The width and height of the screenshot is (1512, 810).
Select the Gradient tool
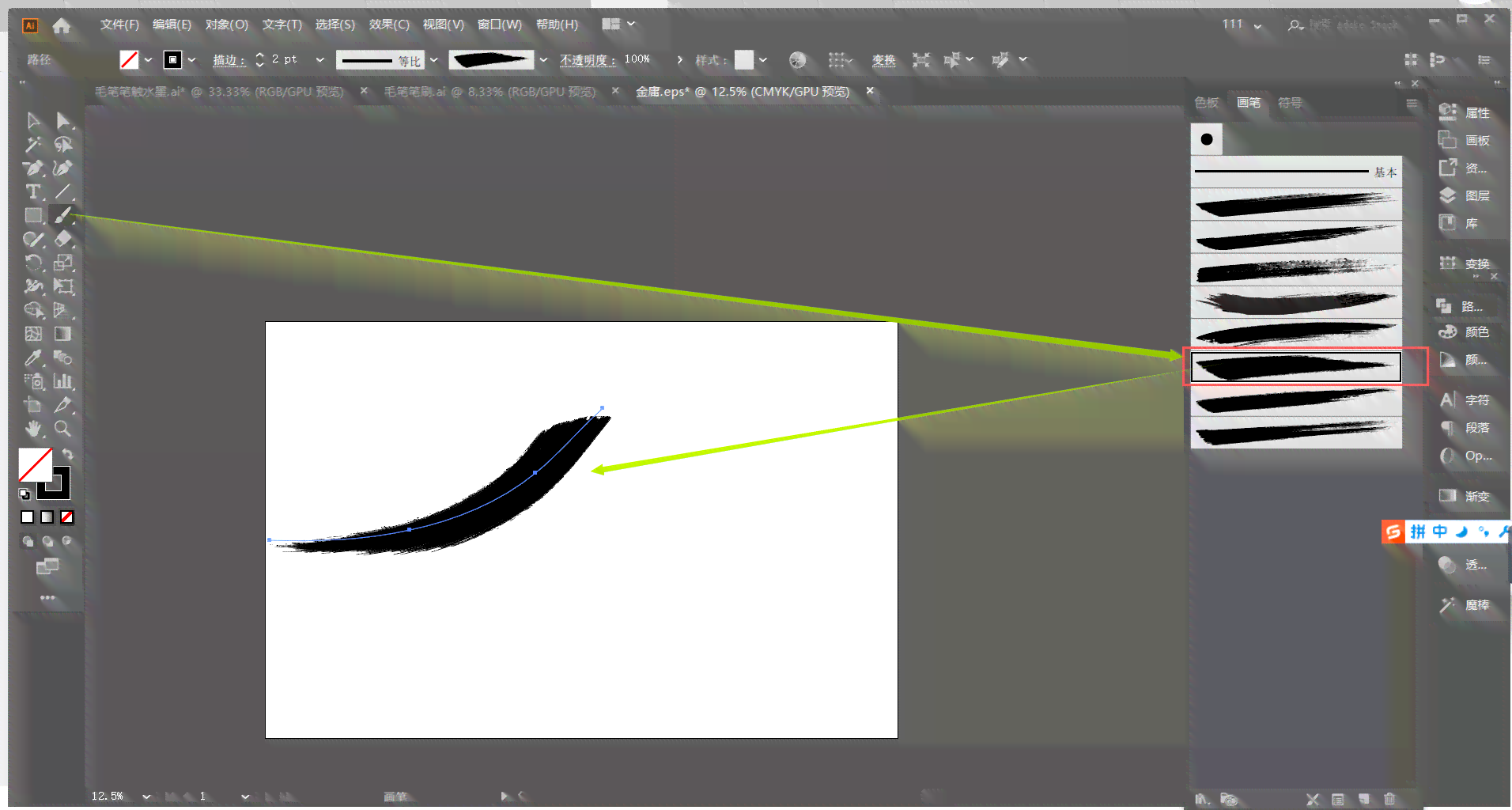63,334
